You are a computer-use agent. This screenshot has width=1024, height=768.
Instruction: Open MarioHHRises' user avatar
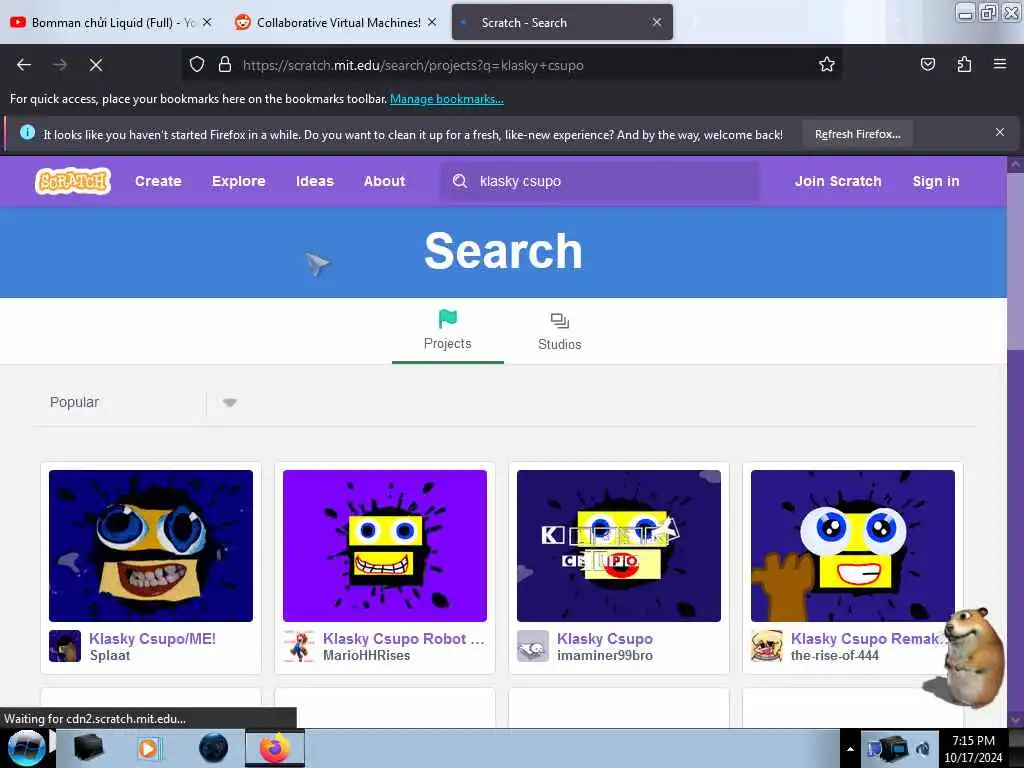click(299, 646)
